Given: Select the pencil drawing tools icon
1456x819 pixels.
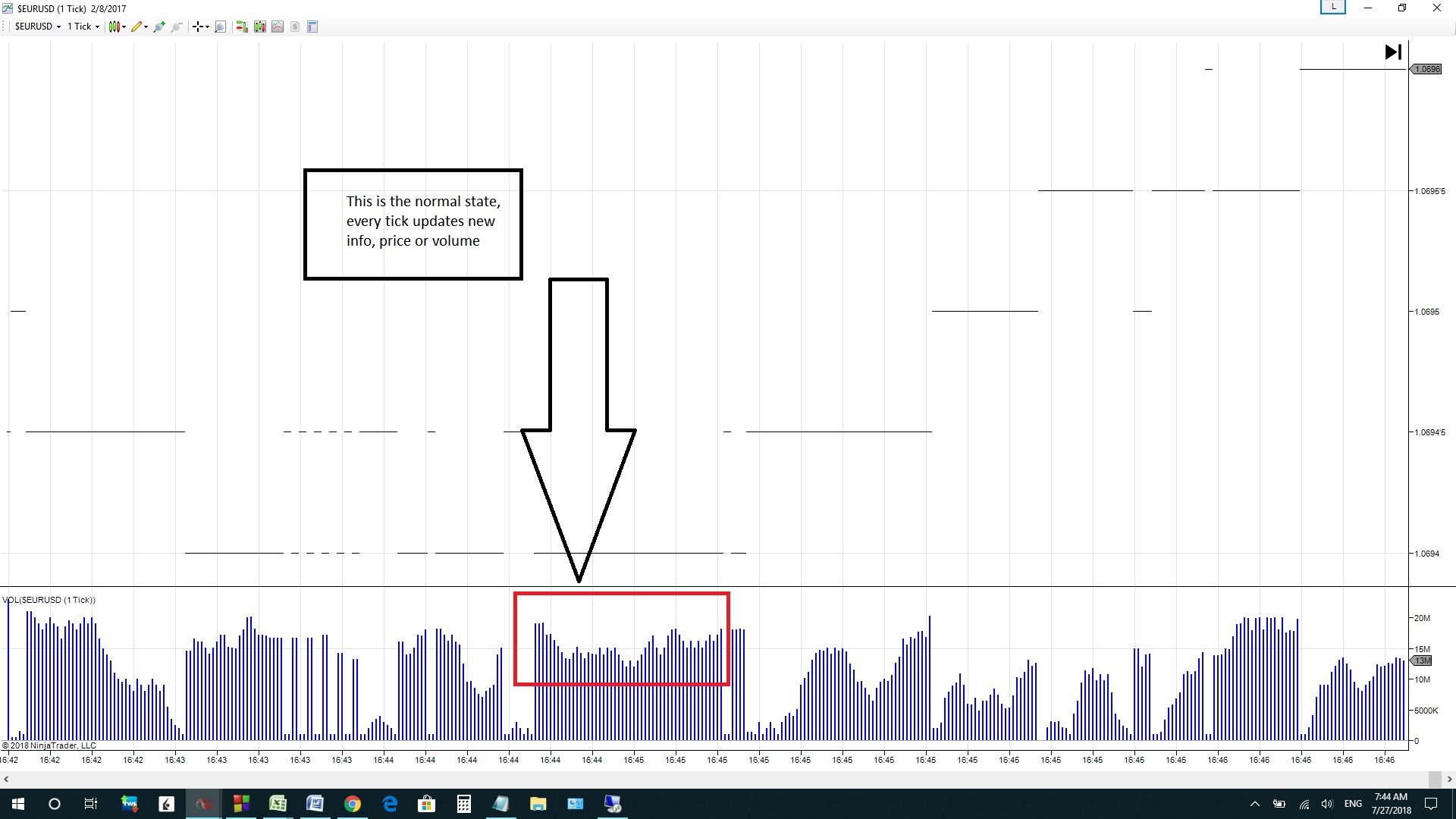Looking at the screenshot, I should (137, 27).
